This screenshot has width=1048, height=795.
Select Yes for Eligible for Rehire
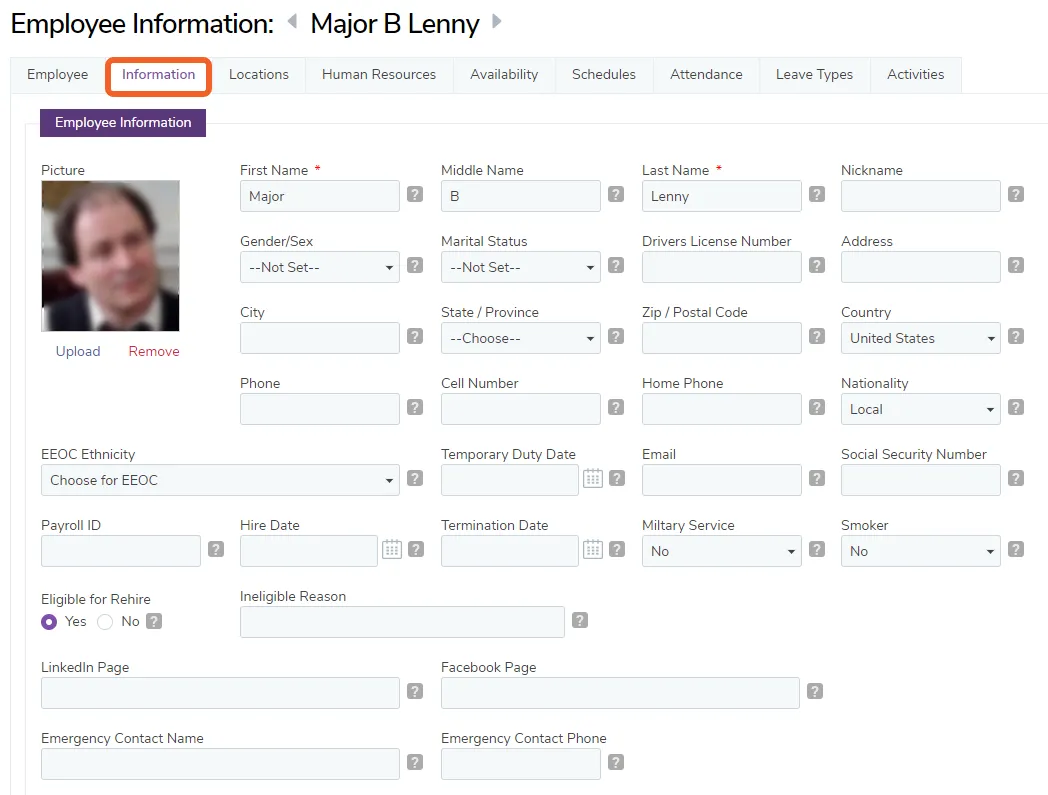tap(49, 622)
